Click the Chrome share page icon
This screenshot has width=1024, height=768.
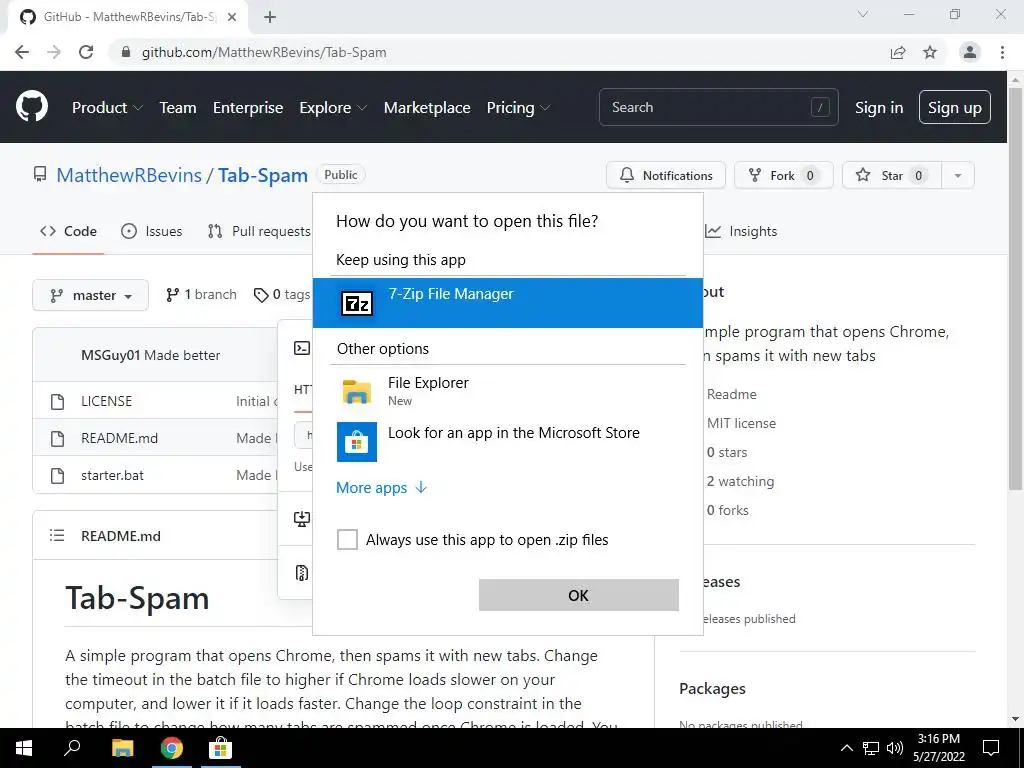pyautogui.click(x=898, y=52)
